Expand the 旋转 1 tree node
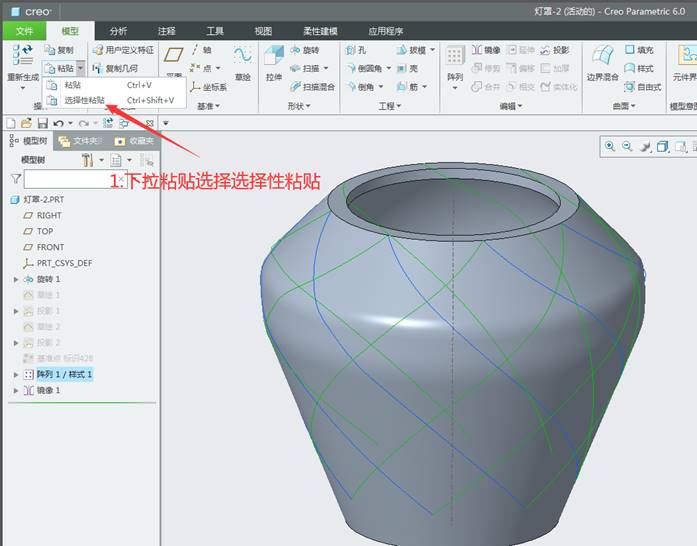 coord(16,279)
